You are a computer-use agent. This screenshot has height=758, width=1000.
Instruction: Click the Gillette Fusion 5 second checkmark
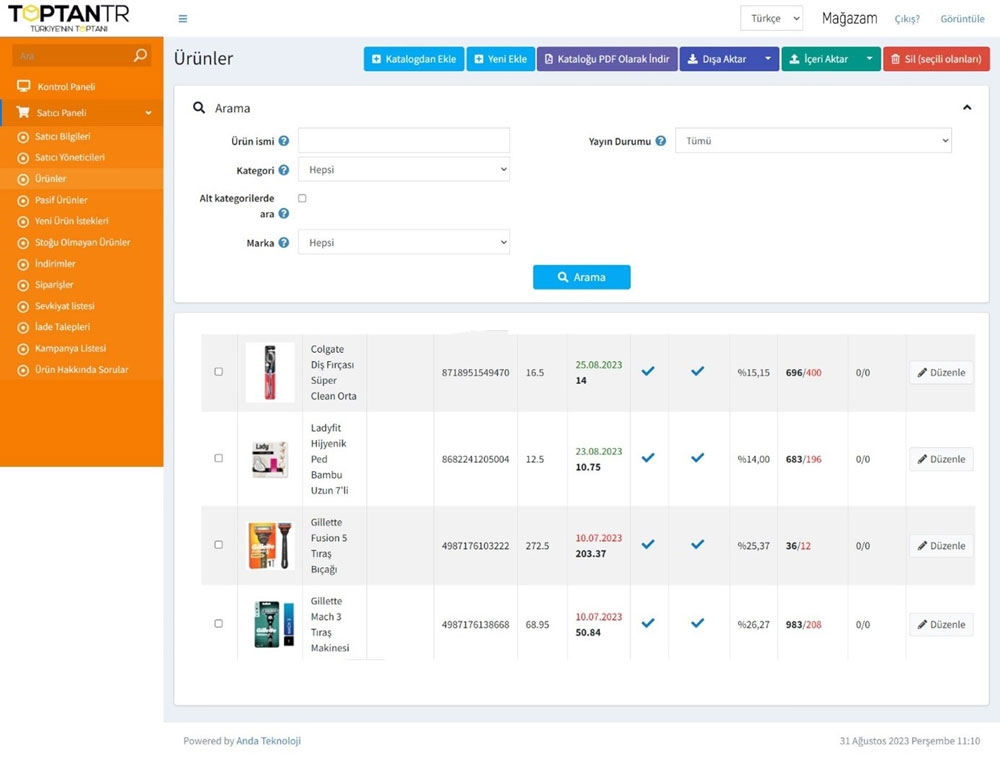tap(698, 544)
